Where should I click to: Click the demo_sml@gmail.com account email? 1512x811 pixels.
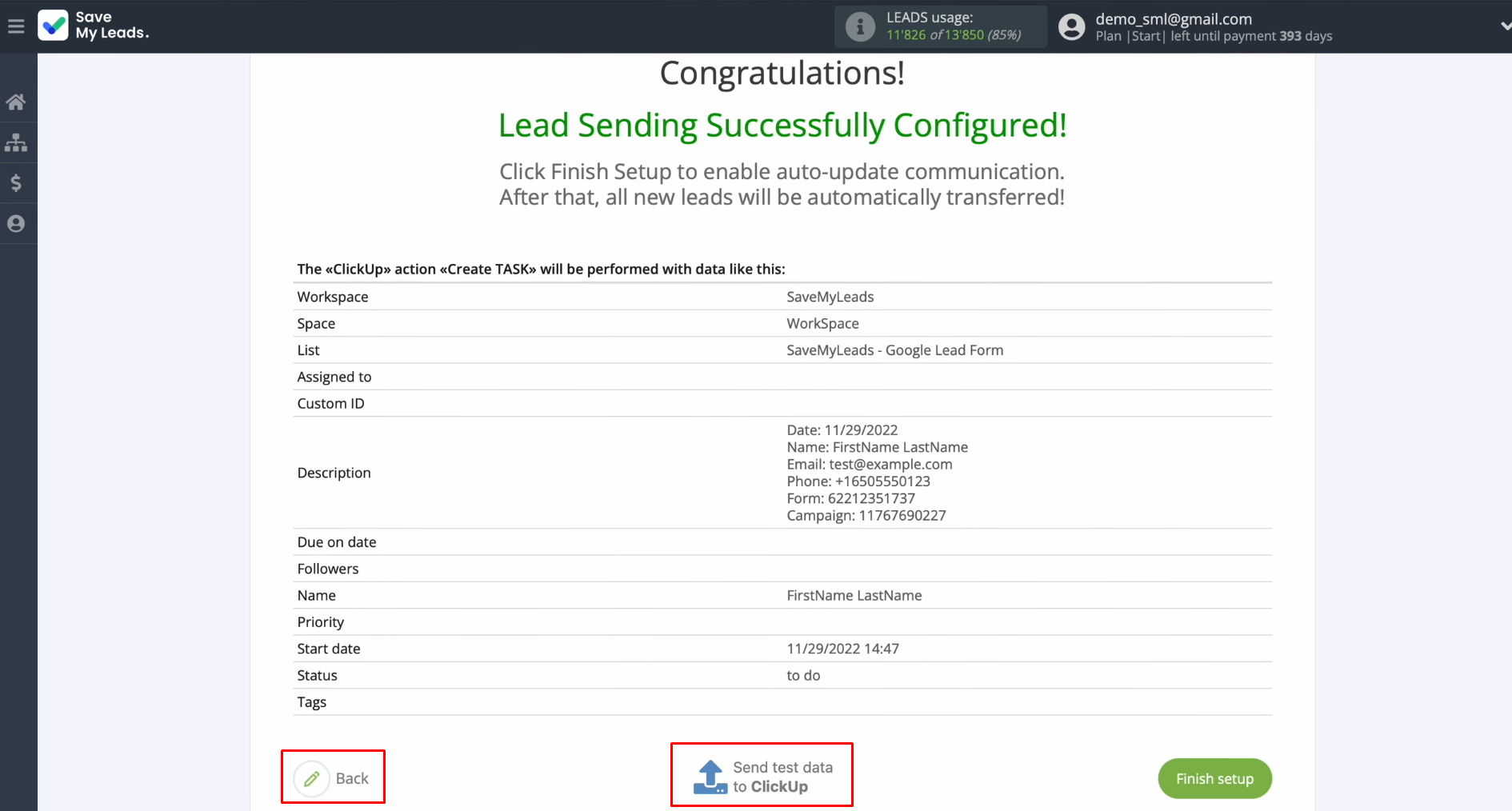(x=1174, y=18)
